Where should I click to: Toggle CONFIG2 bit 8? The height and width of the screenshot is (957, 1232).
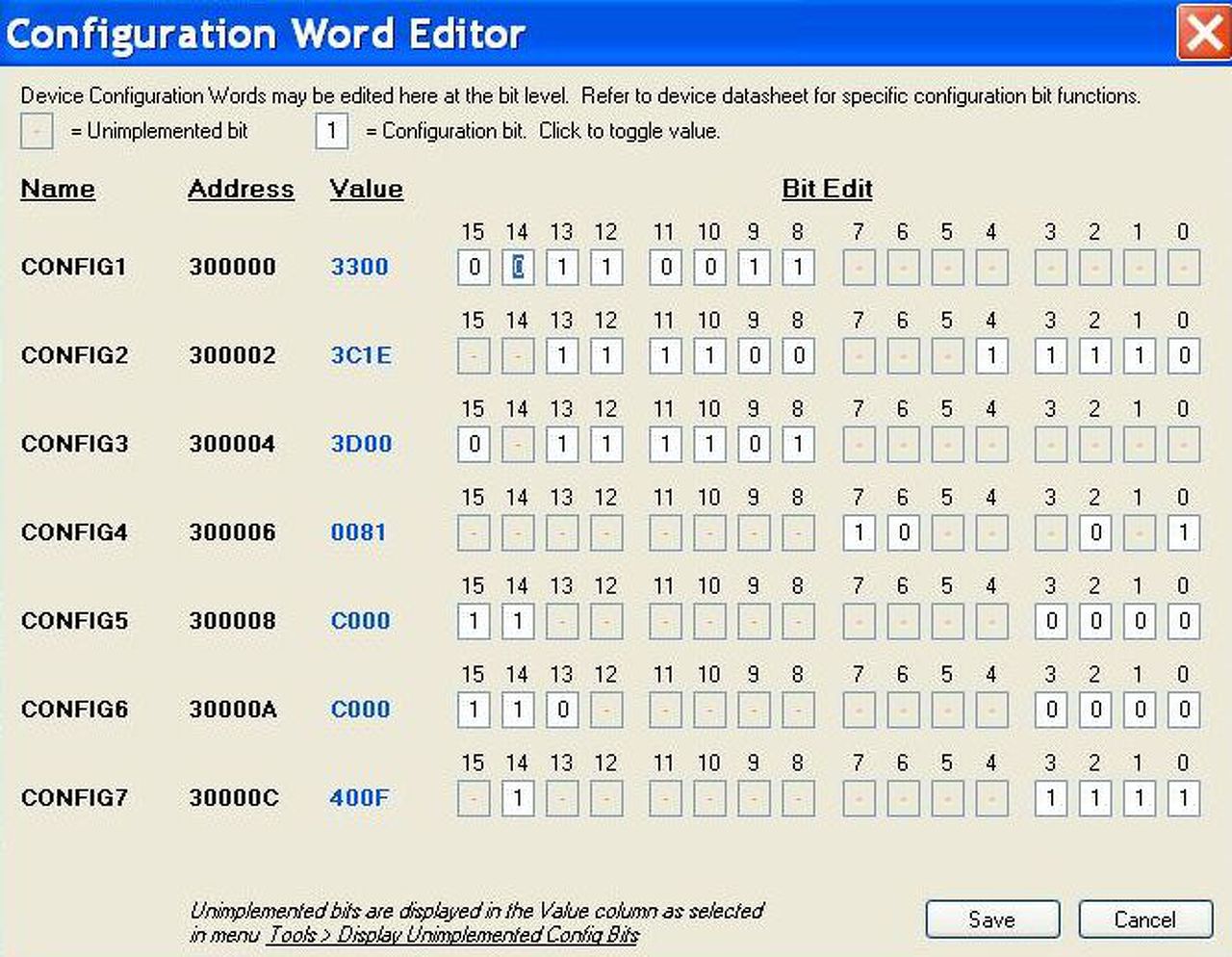799,355
